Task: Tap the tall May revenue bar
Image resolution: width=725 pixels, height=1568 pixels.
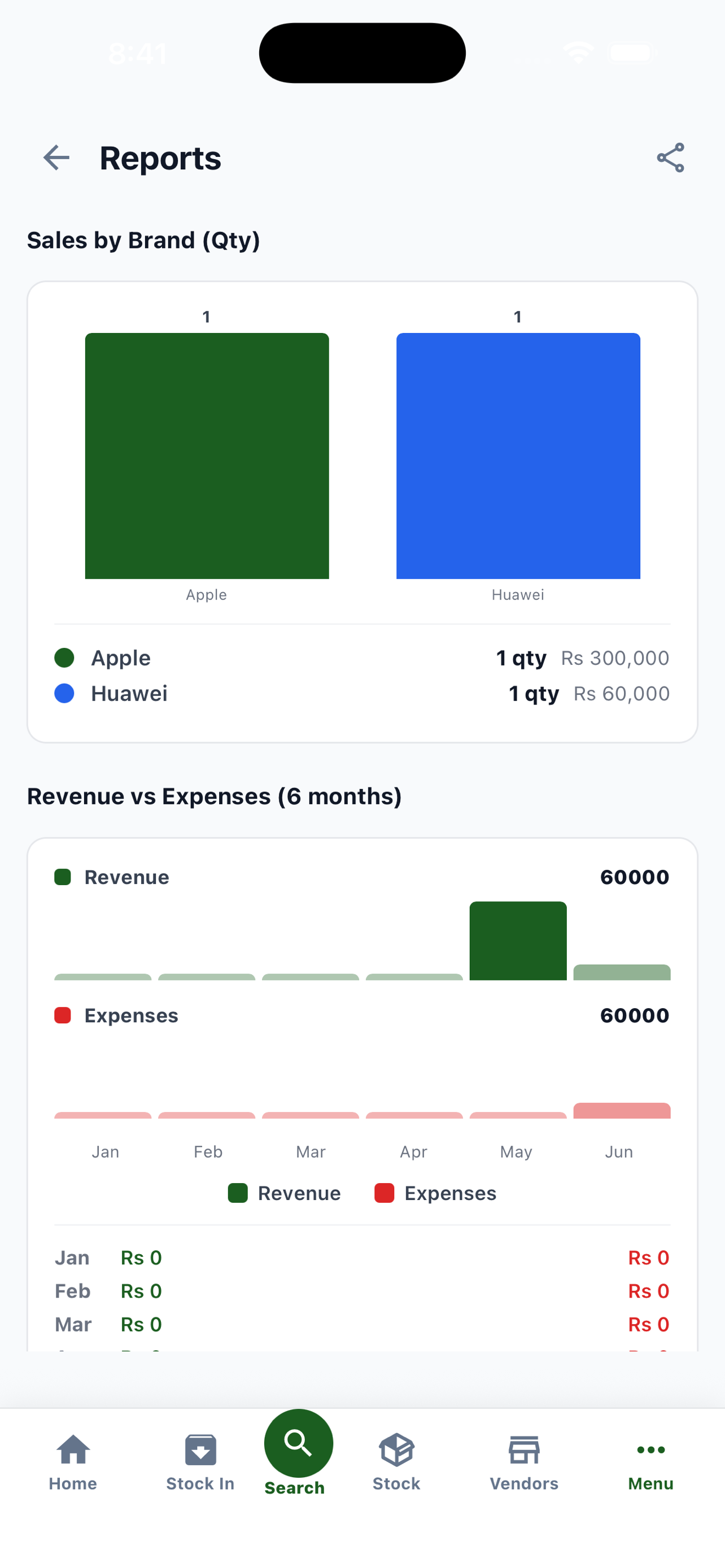Action: (x=518, y=940)
